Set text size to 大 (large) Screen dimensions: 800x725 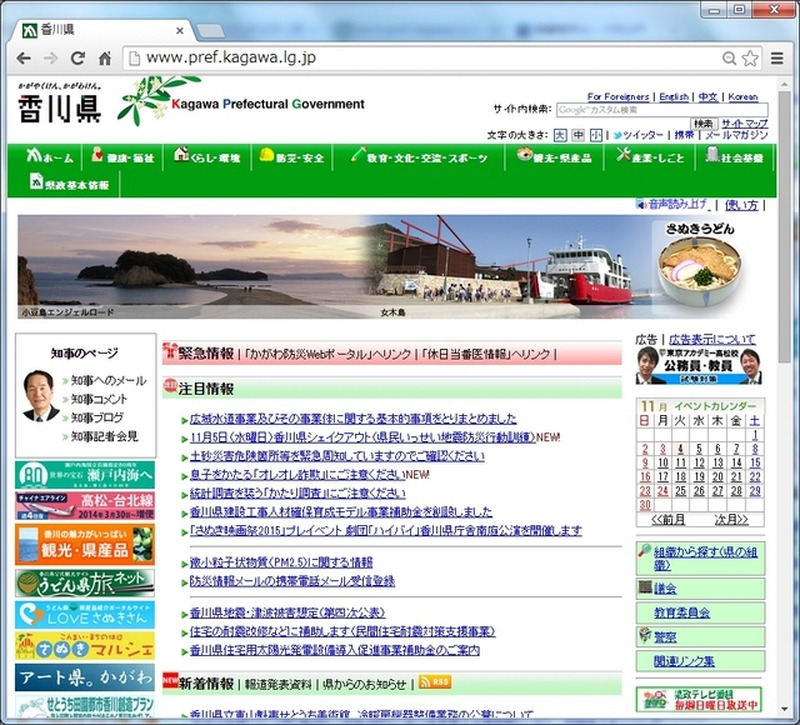point(560,135)
